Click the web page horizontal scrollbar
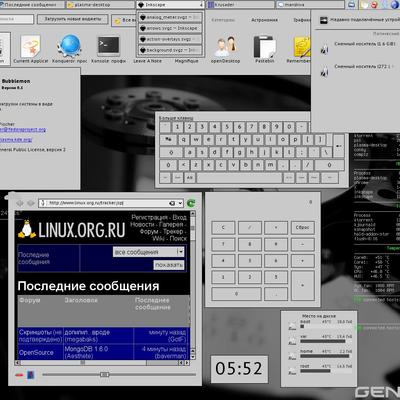 point(101,362)
